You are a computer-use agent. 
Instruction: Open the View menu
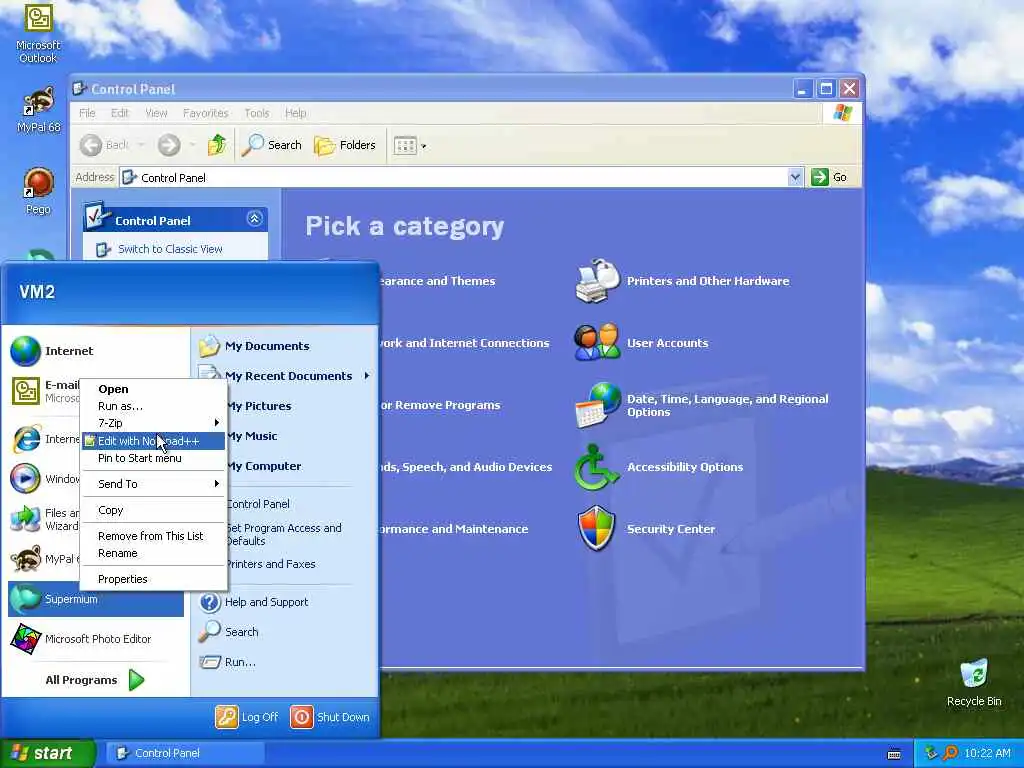click(x=156, y=113)
